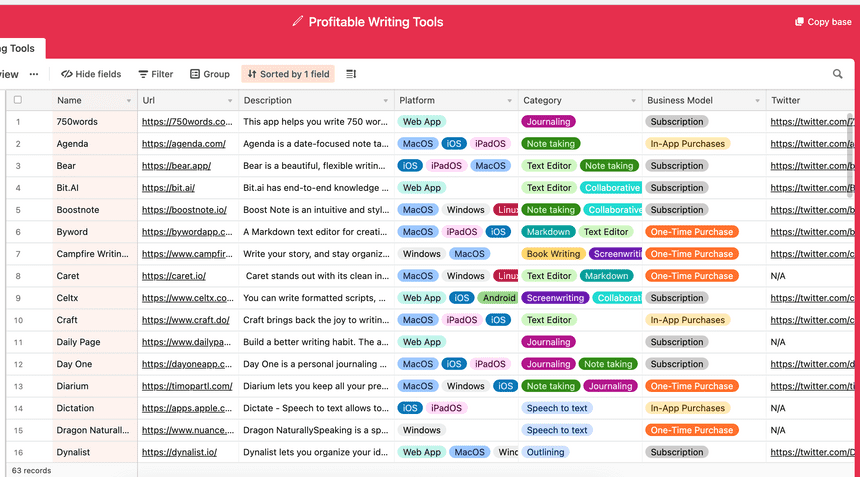Expand the Url column dropdown arrow
Viewport: 860px width, 477px height.
[230, 101]
